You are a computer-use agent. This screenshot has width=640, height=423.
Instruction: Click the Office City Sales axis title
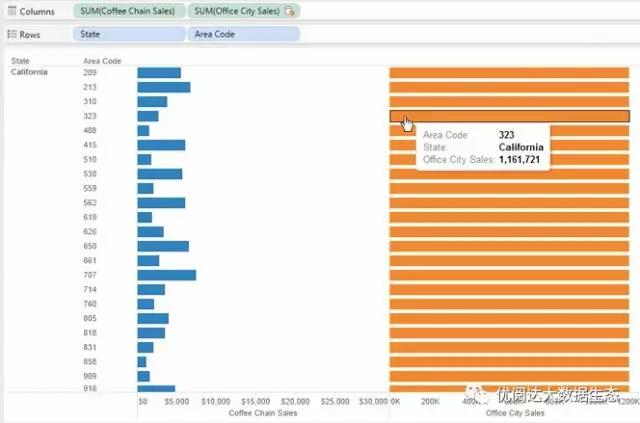[x=514, y=412]
